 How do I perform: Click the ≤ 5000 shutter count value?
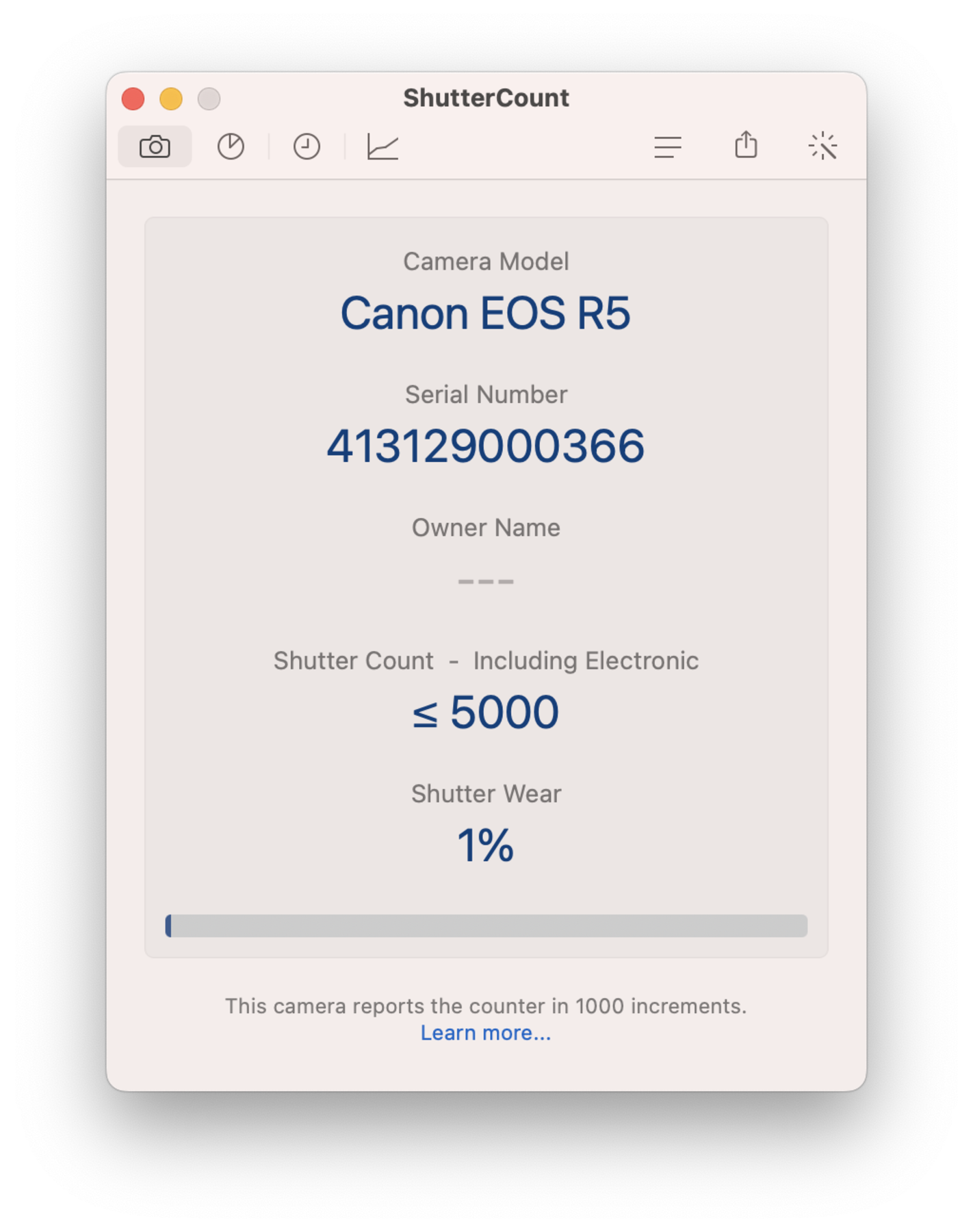pos(486,713)
